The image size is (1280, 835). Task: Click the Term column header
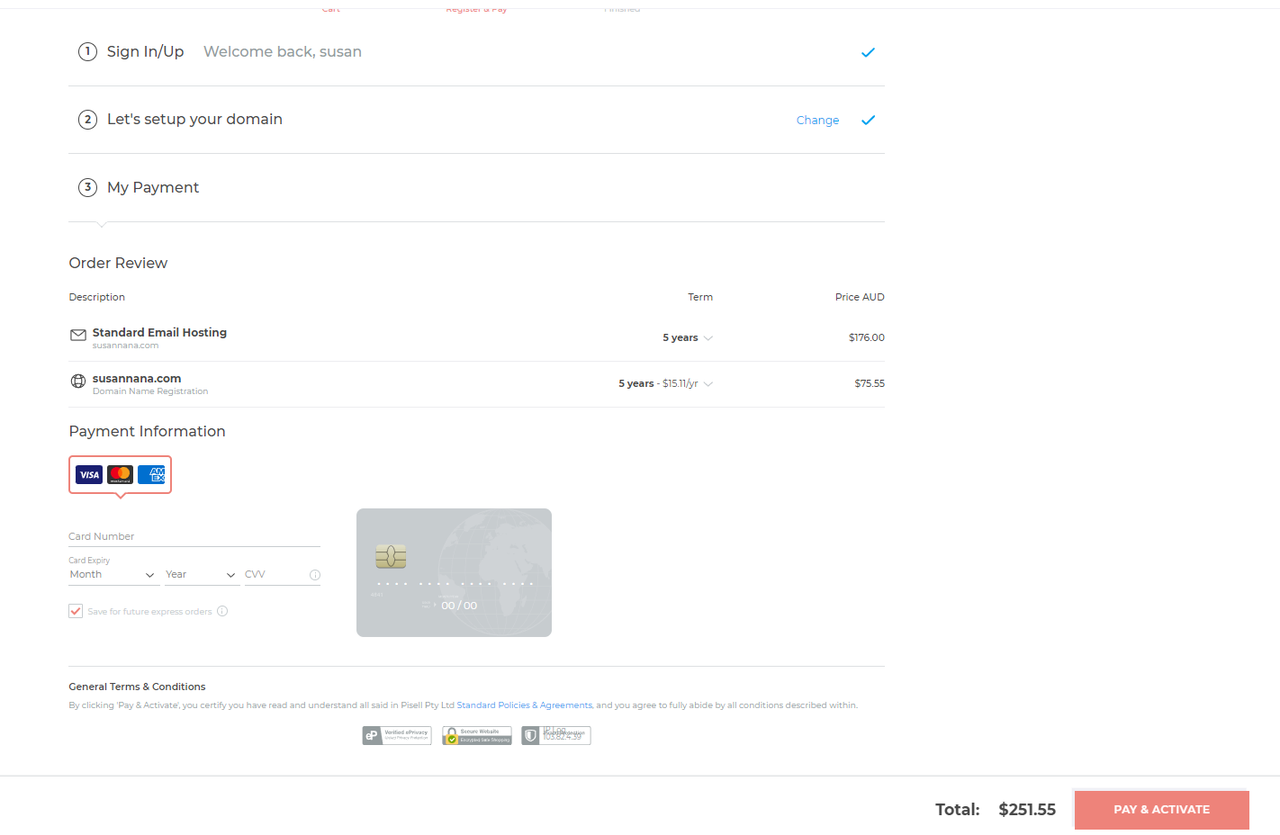700,297
